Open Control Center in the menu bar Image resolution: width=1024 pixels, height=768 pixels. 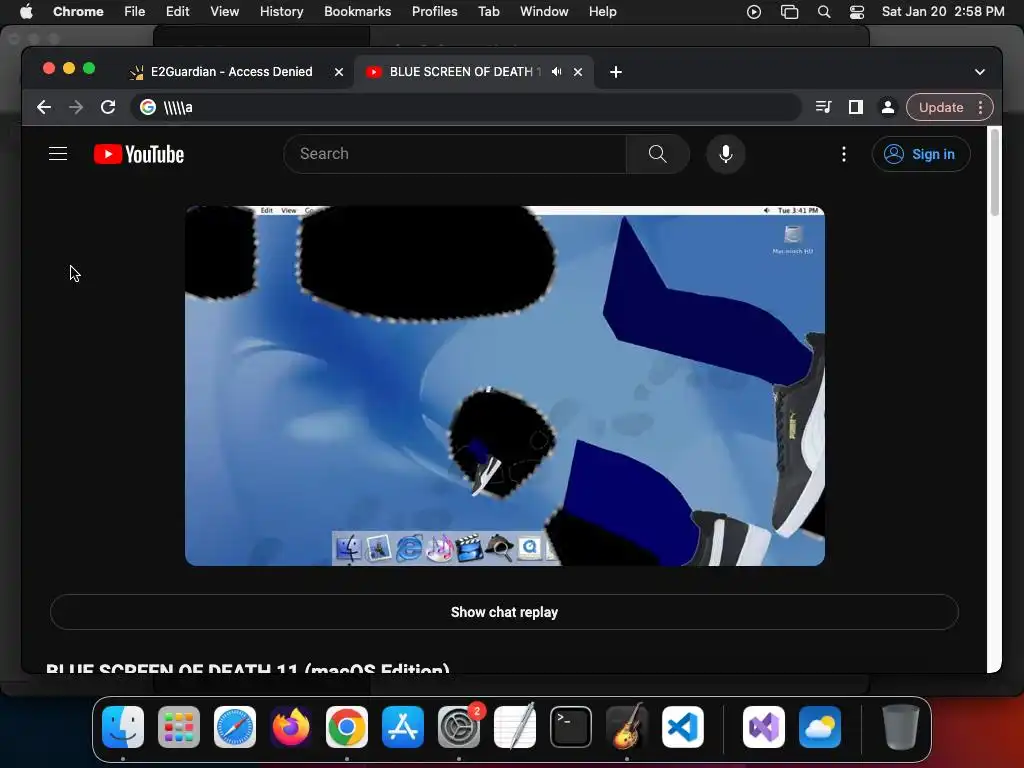pyautogui.click(x=857, y=12)
